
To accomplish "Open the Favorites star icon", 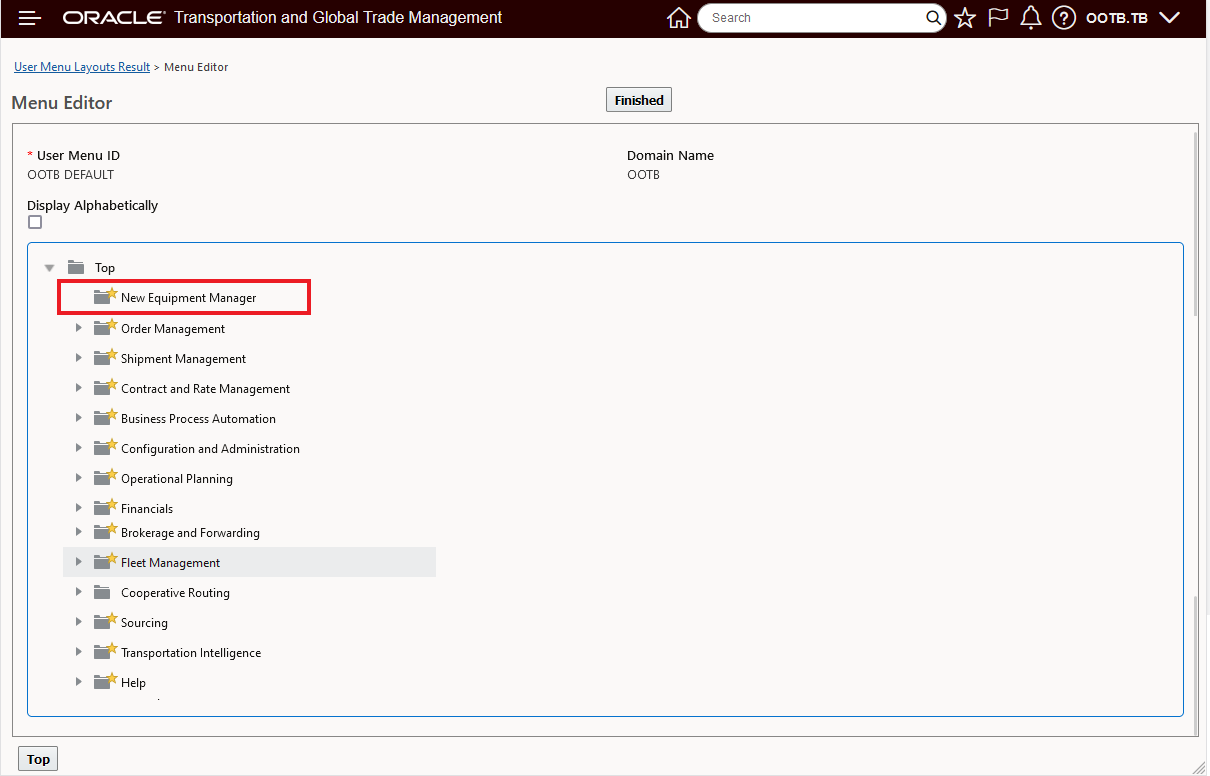I will pos(965,18).
